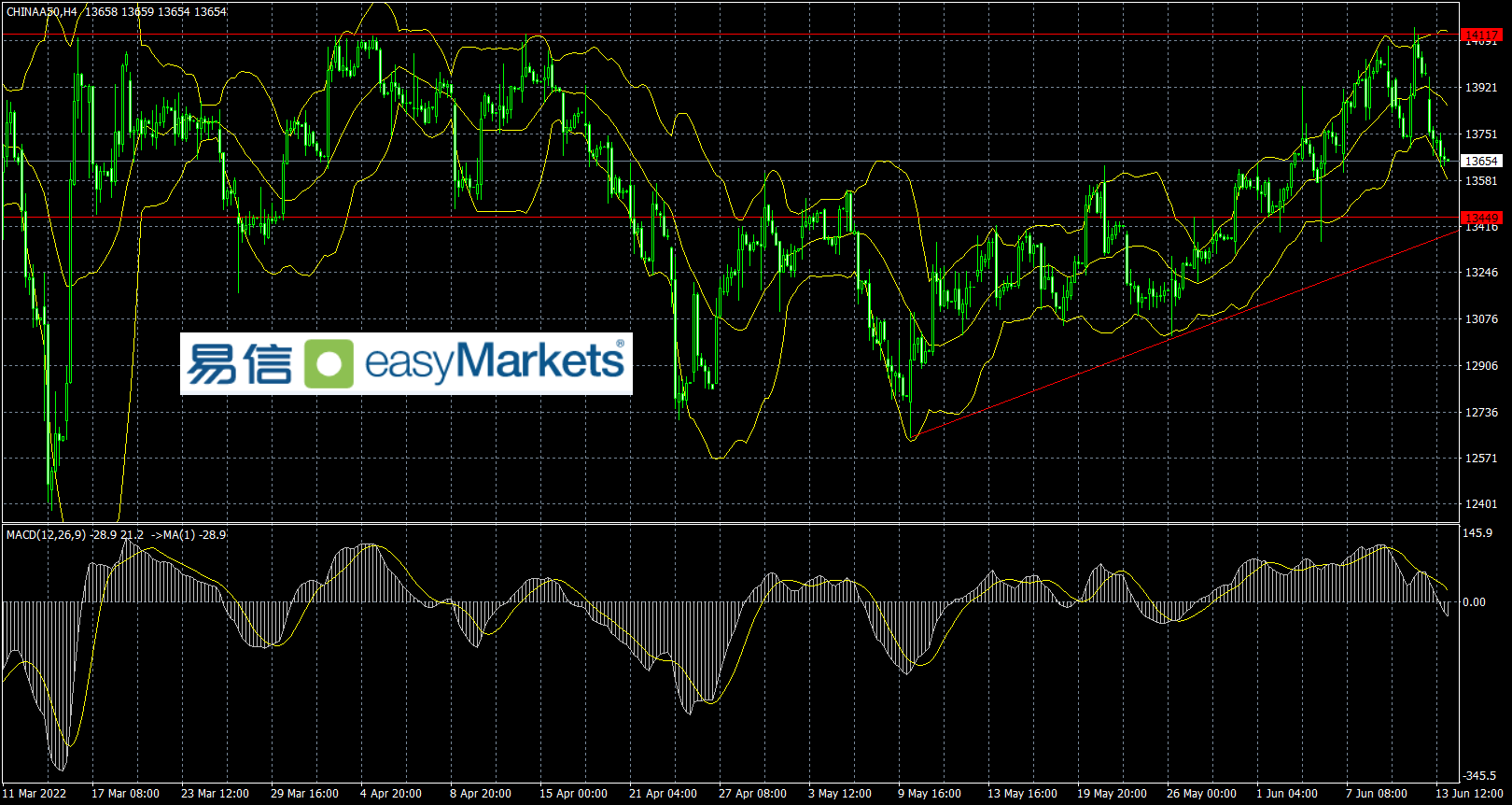
Task: Click the 13 Jun 12:00 time label
Action: 1469,794
